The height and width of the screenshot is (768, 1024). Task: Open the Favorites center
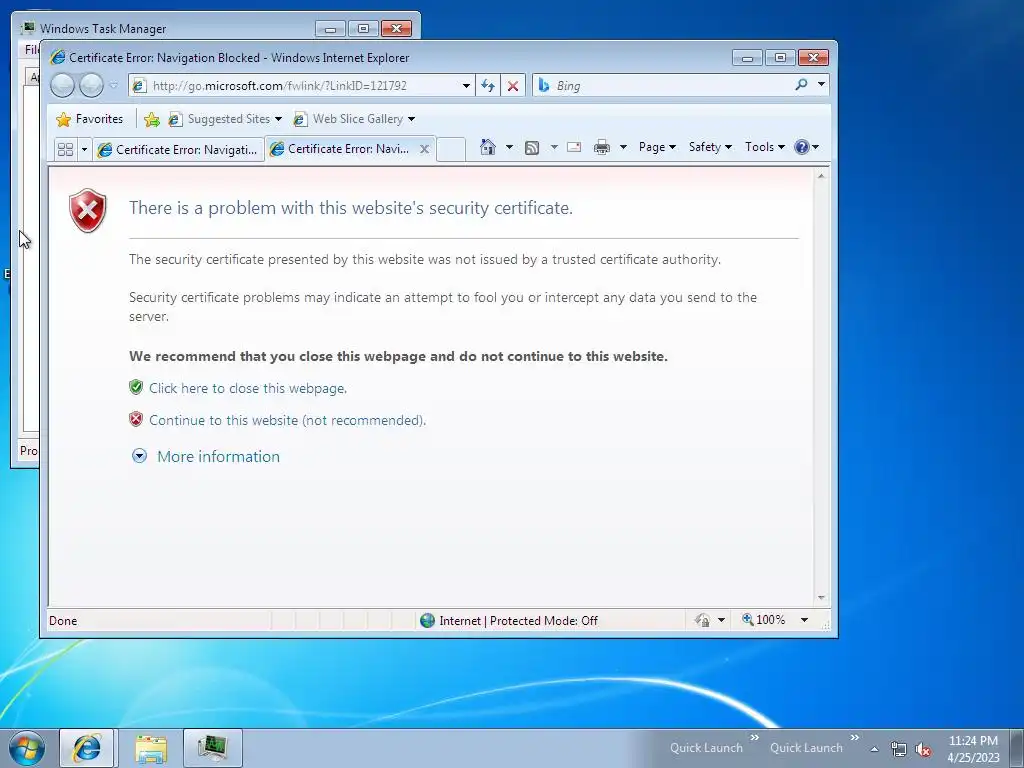(89, 119)
